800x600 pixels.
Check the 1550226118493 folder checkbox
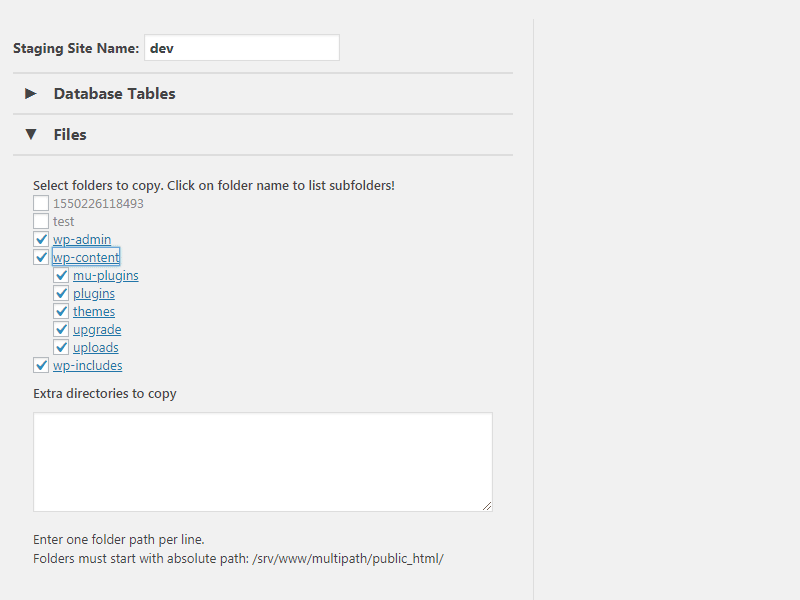click(x=41, y=203)
